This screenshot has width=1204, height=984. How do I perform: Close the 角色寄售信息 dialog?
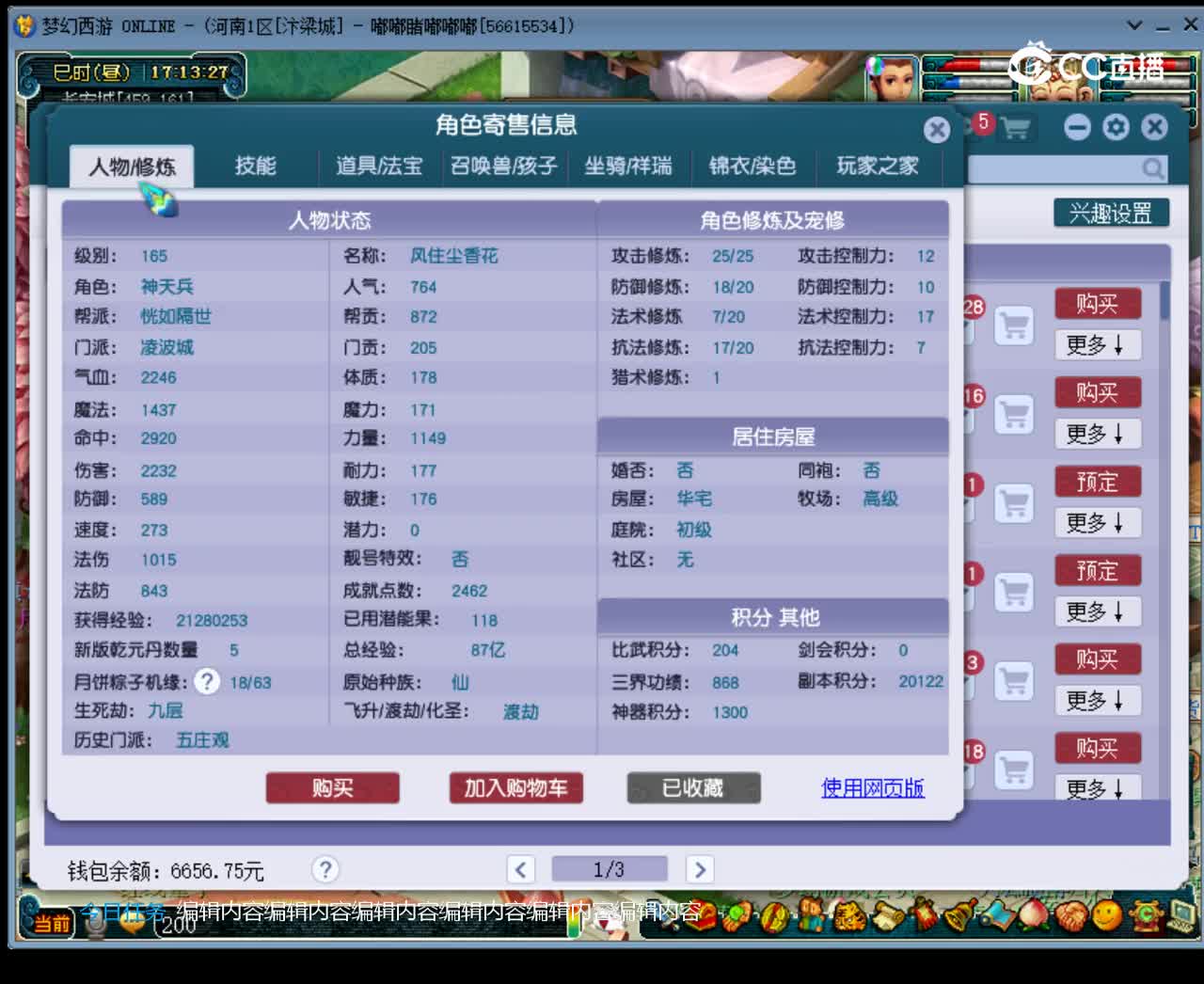click(x=936, y=130)
